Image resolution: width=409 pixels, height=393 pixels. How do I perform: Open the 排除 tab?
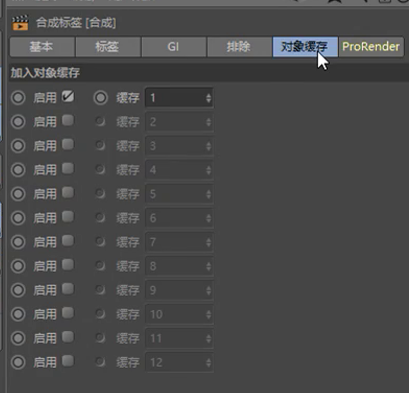pyautogui.click(x=239, y=47)
